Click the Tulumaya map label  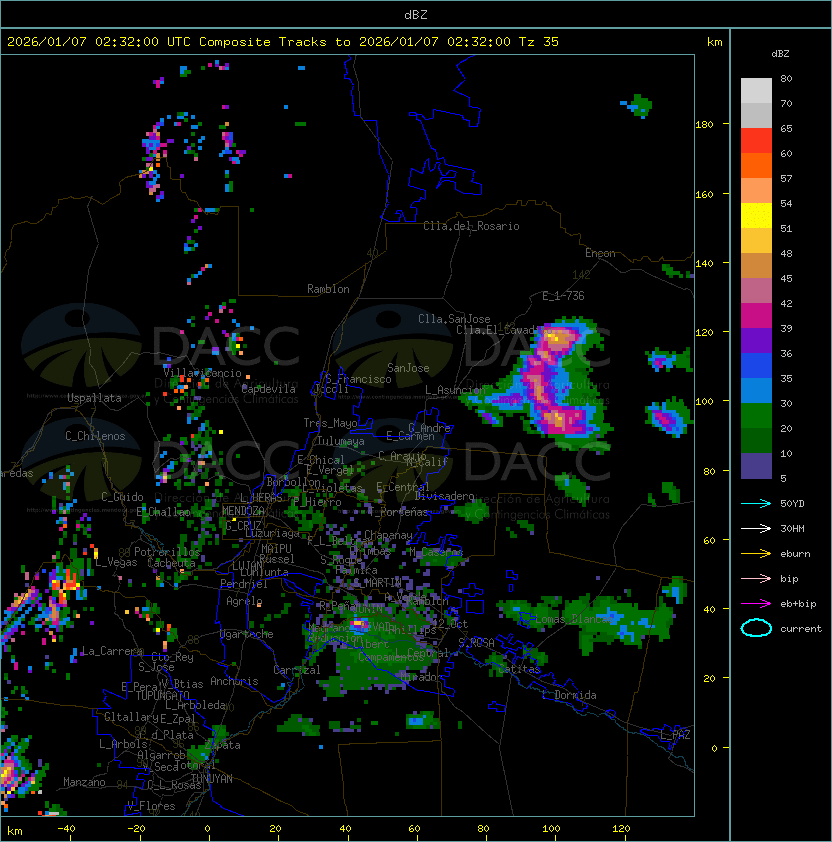[x=341, y=441]
